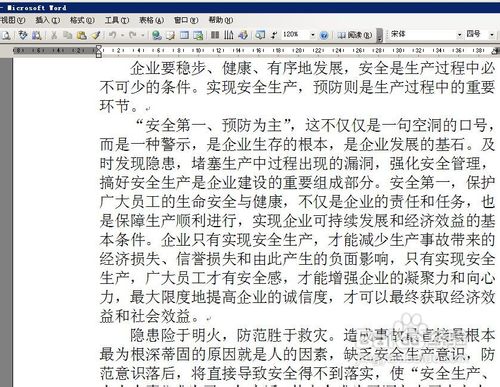Switch to Reading layout with 阅读 button
The height and width of the screenshot is (387, 500).
(355, 35)
